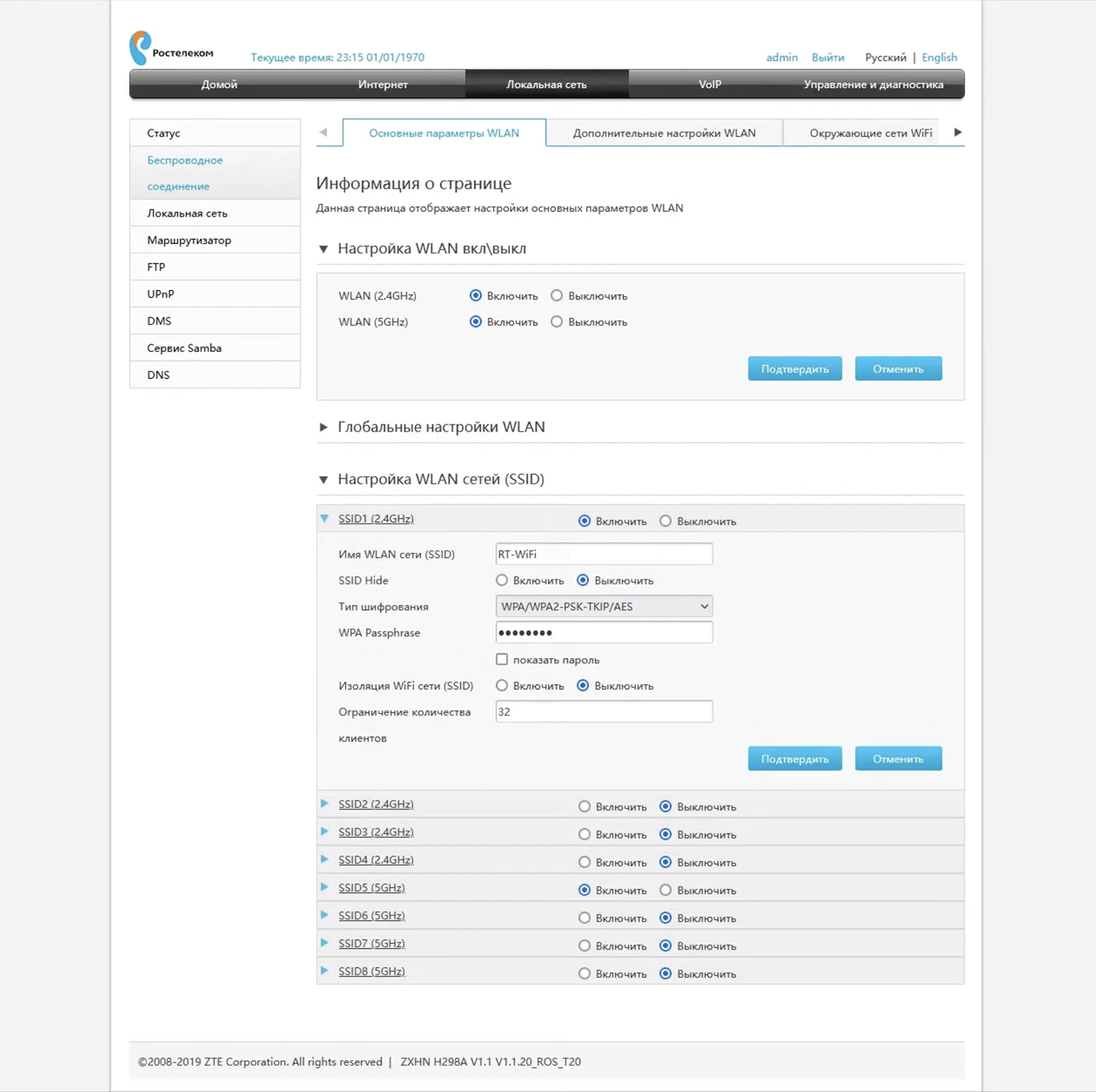The image size is (1096, 1092).
Task: Collapse the SSID1 (2.4GHz) triangle icon
Action: pyautogui.click(x=324, y=519)
